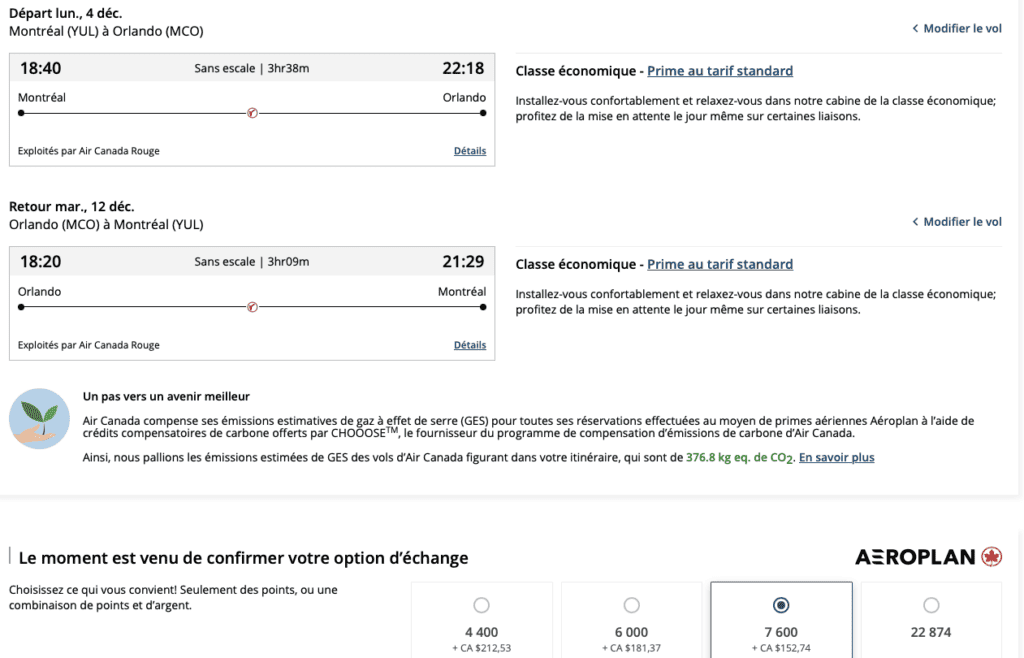Select the 4 400 points radio option

click(482, 605)
